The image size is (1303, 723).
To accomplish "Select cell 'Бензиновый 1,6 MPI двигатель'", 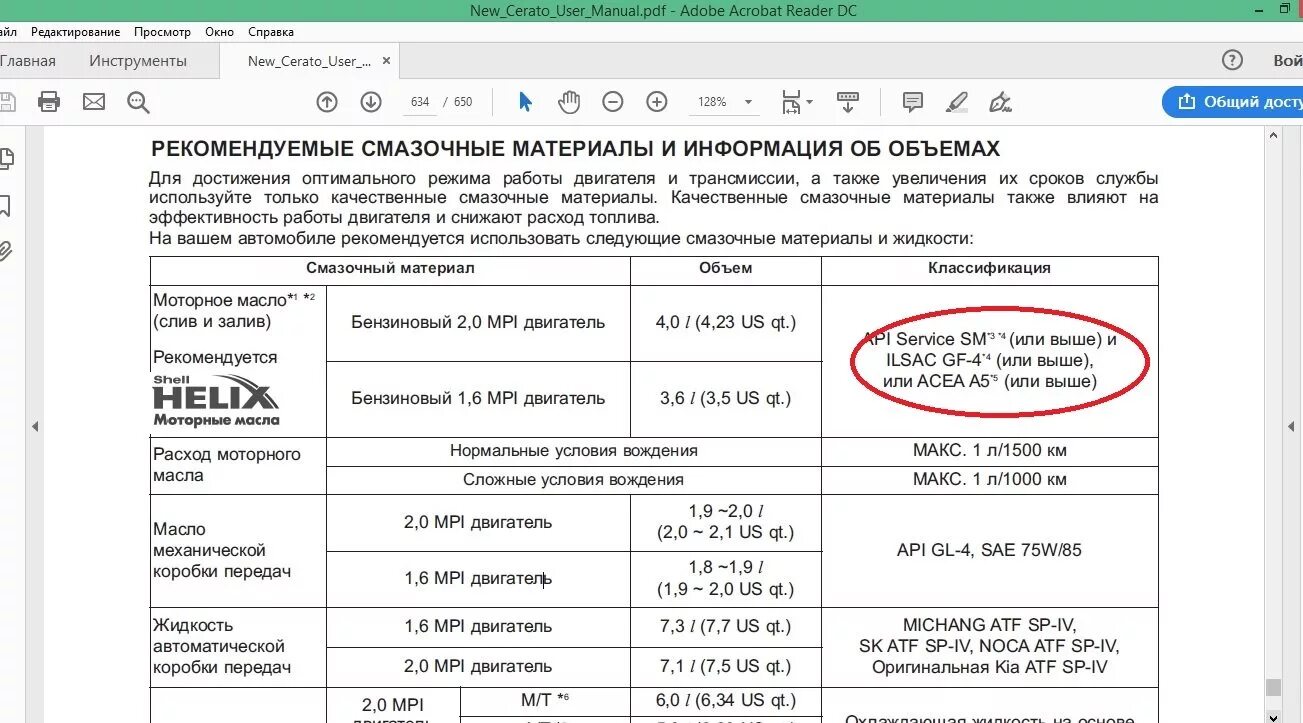I will (478, 398).
